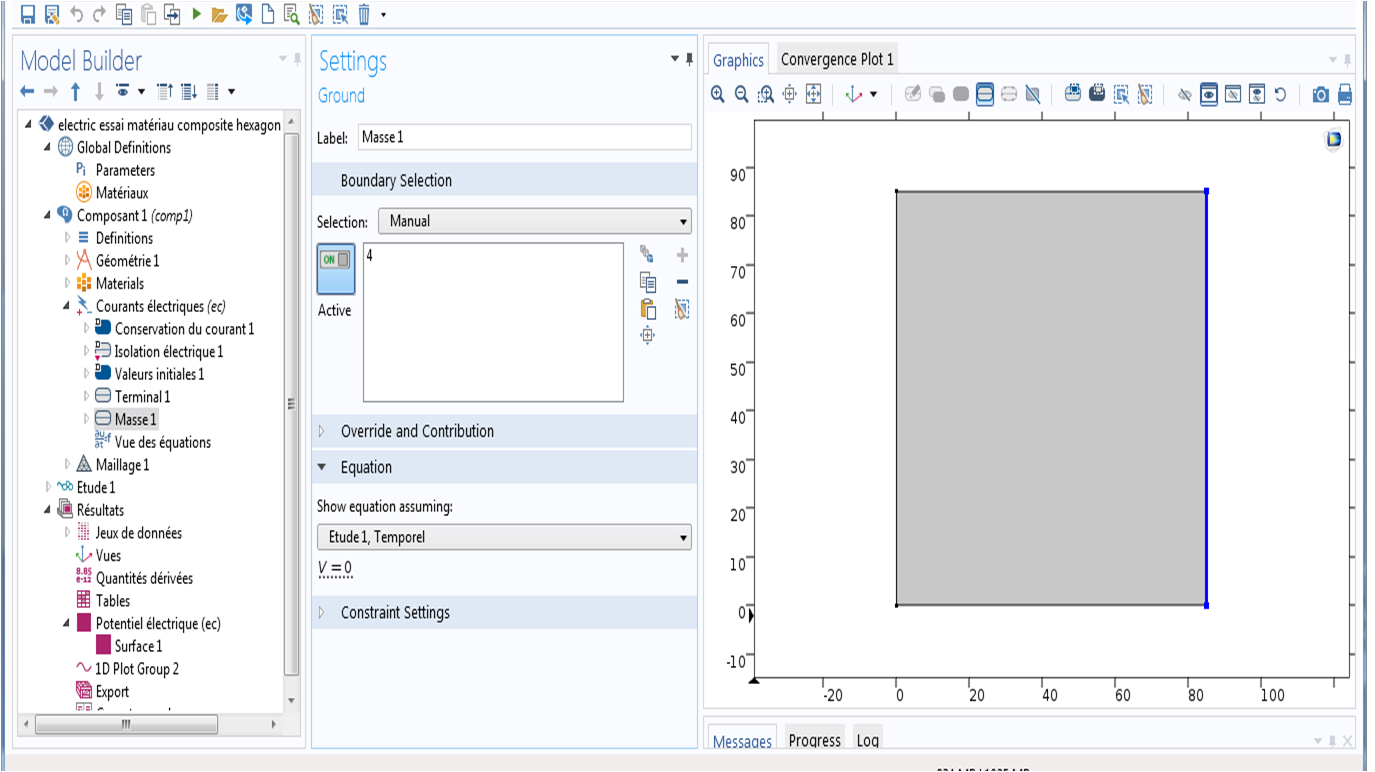Click the Zoom Extents icon in Graphics

pyautogui.click(x=813, y=94)
